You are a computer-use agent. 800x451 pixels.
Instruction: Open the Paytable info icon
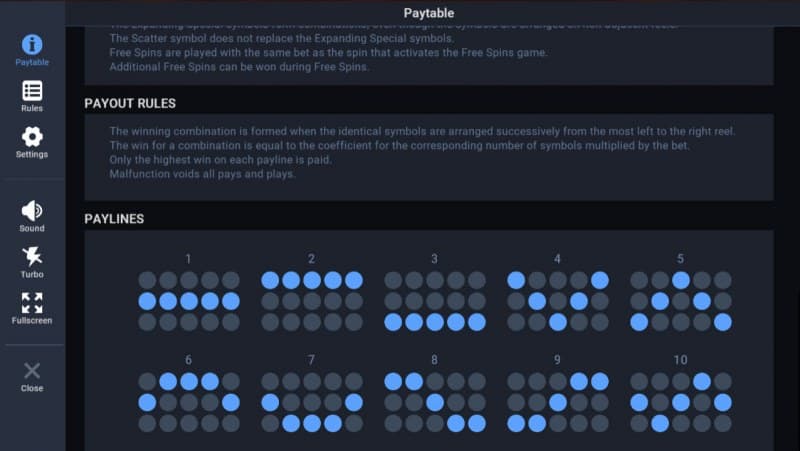(32, 44)
